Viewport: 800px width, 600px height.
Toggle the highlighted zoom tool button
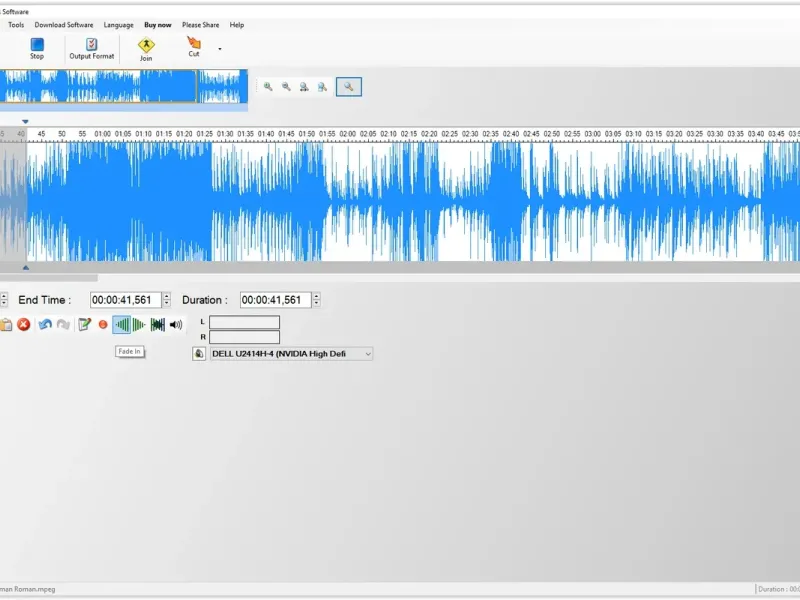click(x=349, y=87)
